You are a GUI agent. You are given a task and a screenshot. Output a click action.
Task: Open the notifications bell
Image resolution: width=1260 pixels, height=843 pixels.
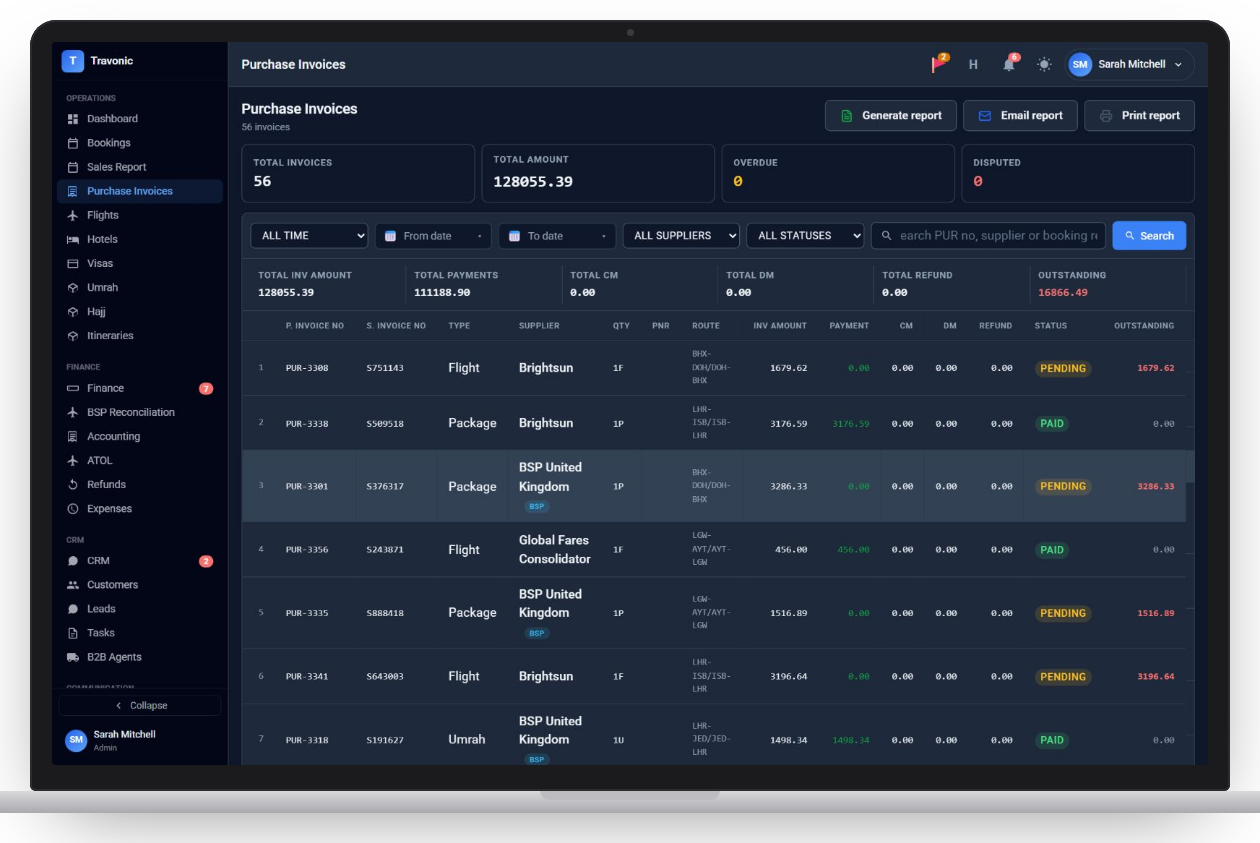(x=1009, y=64)
